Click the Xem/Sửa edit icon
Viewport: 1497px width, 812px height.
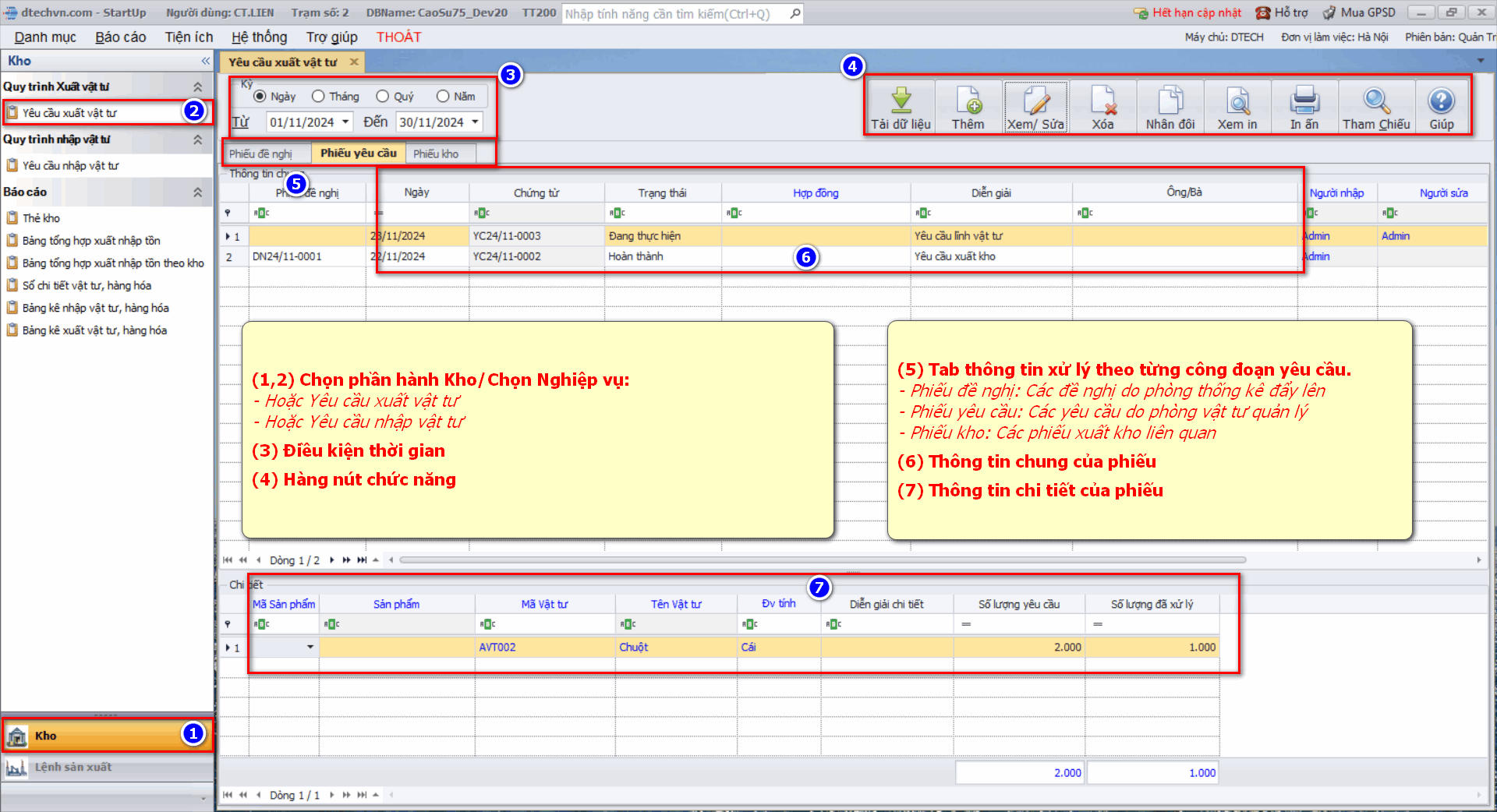tap(1035, 101)
